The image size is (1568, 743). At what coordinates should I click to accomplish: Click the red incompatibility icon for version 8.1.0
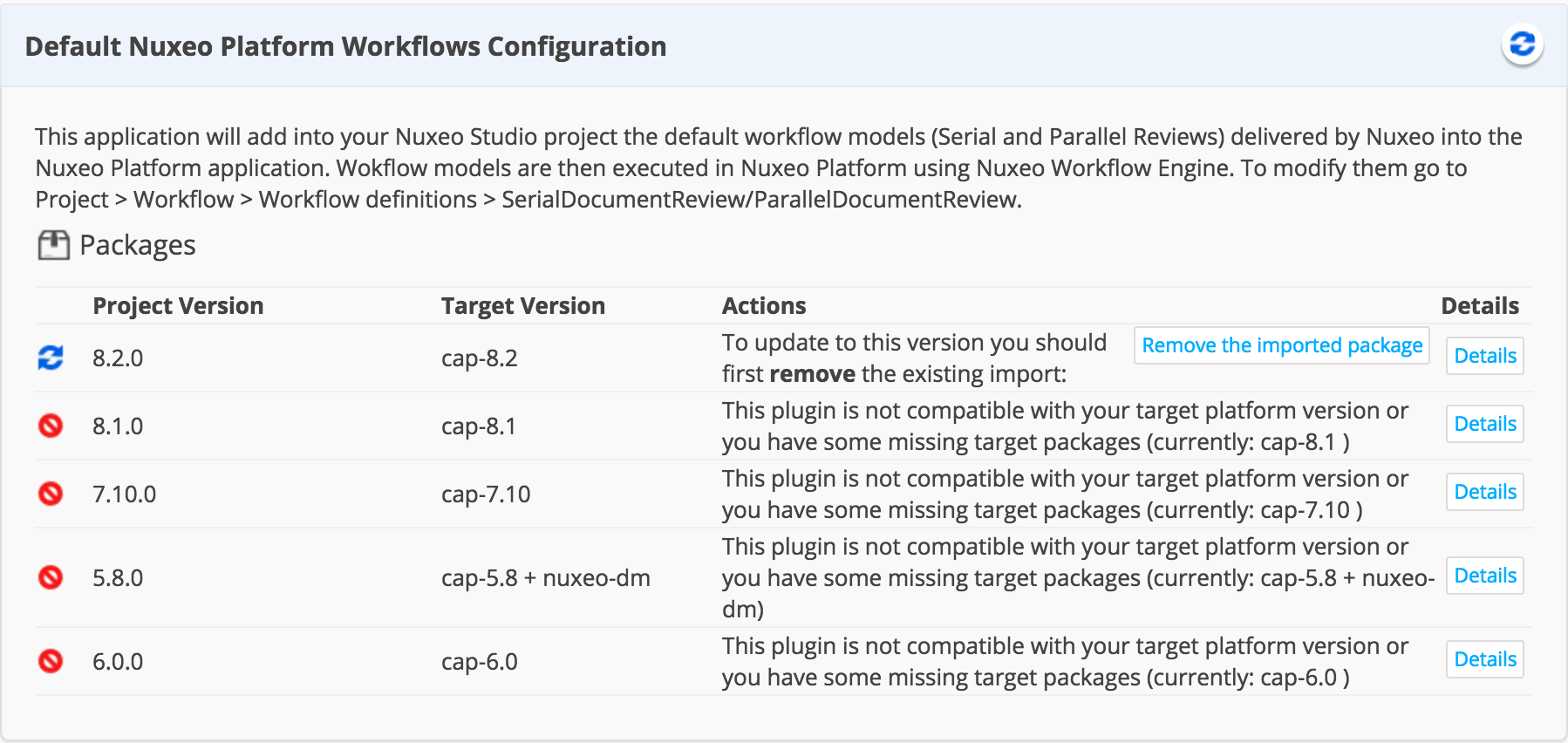[x=51, y=426]
